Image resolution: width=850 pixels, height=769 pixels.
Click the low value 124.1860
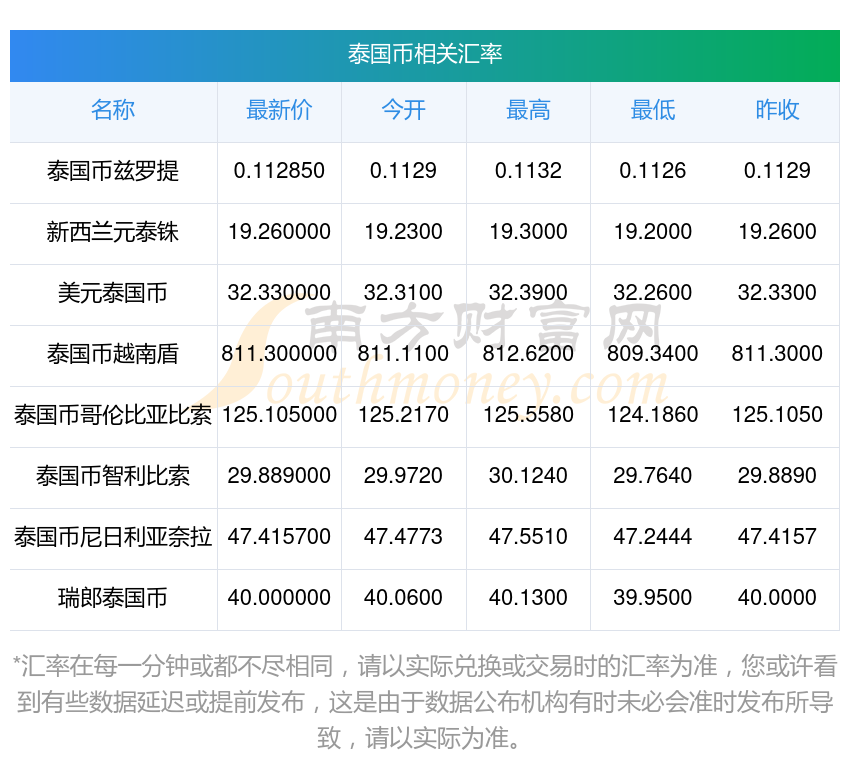click(x=653, y=415)
